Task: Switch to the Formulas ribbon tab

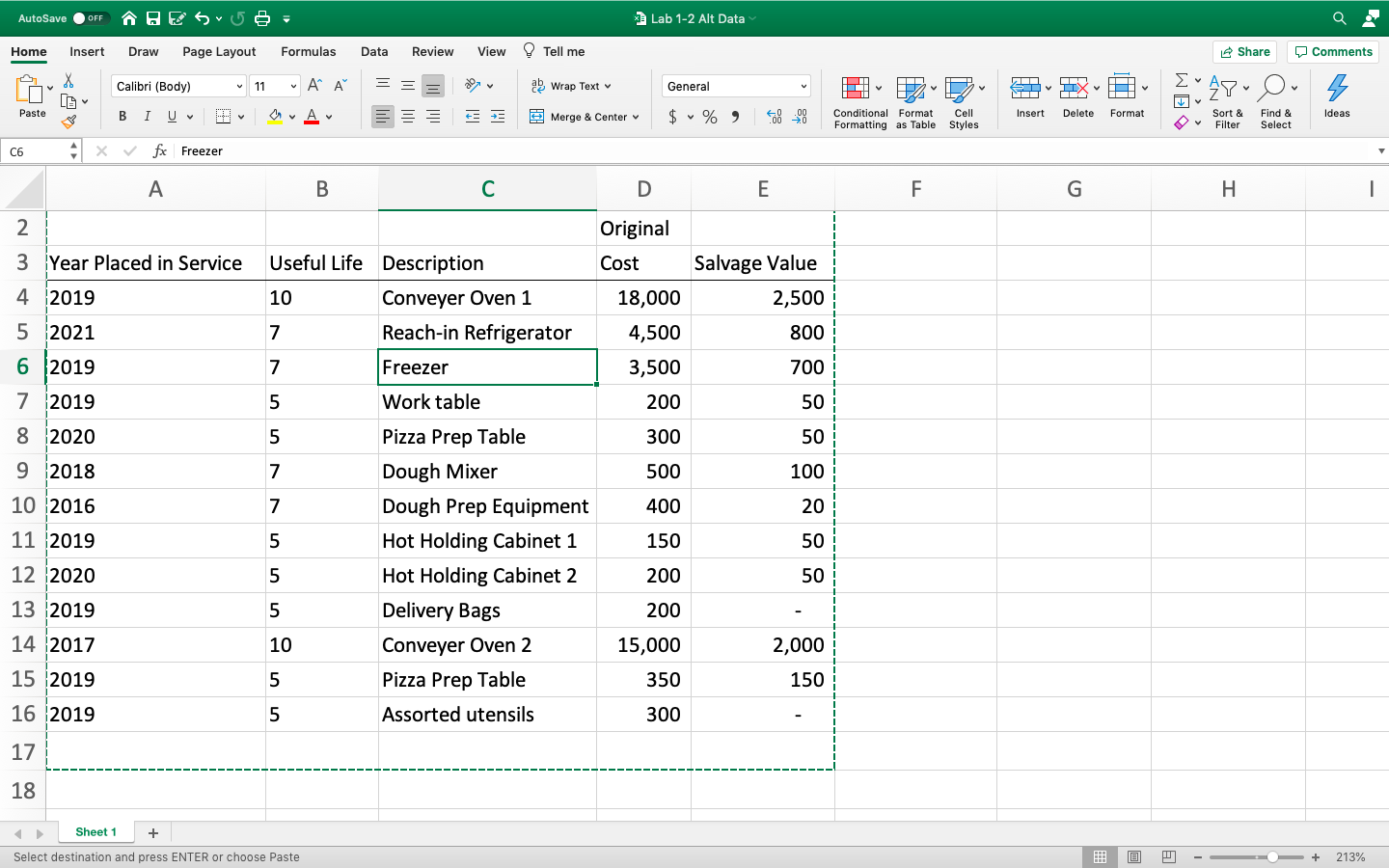Action: (309, 51)
